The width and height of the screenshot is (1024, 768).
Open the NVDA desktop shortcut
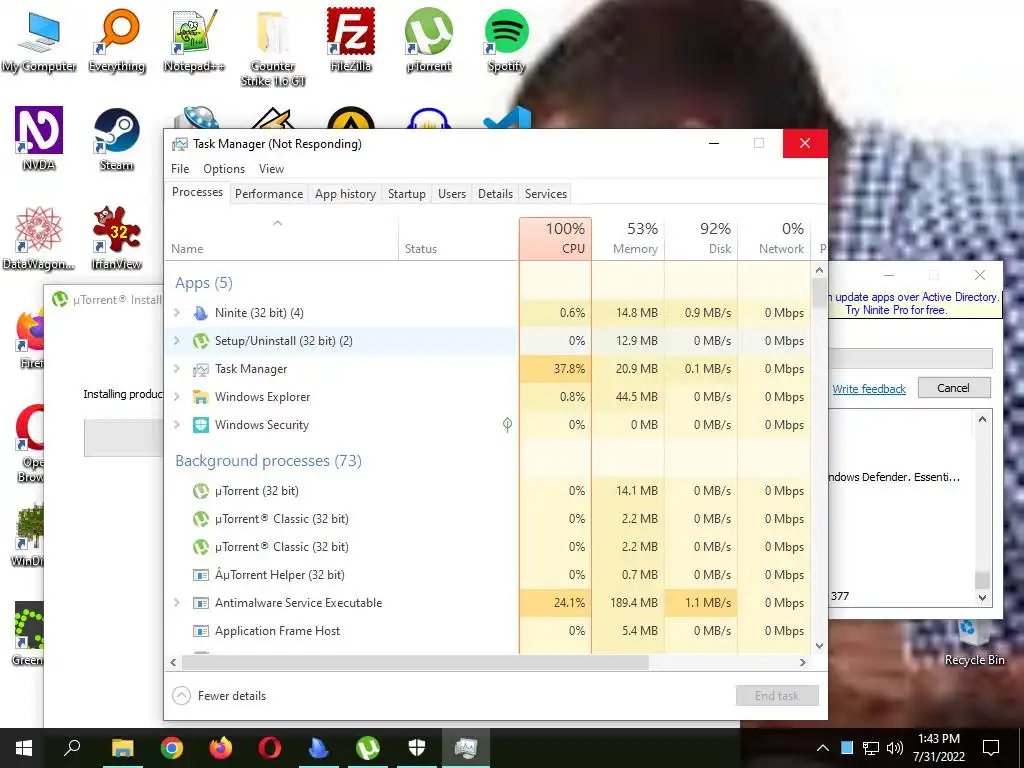tap(39, 138)
